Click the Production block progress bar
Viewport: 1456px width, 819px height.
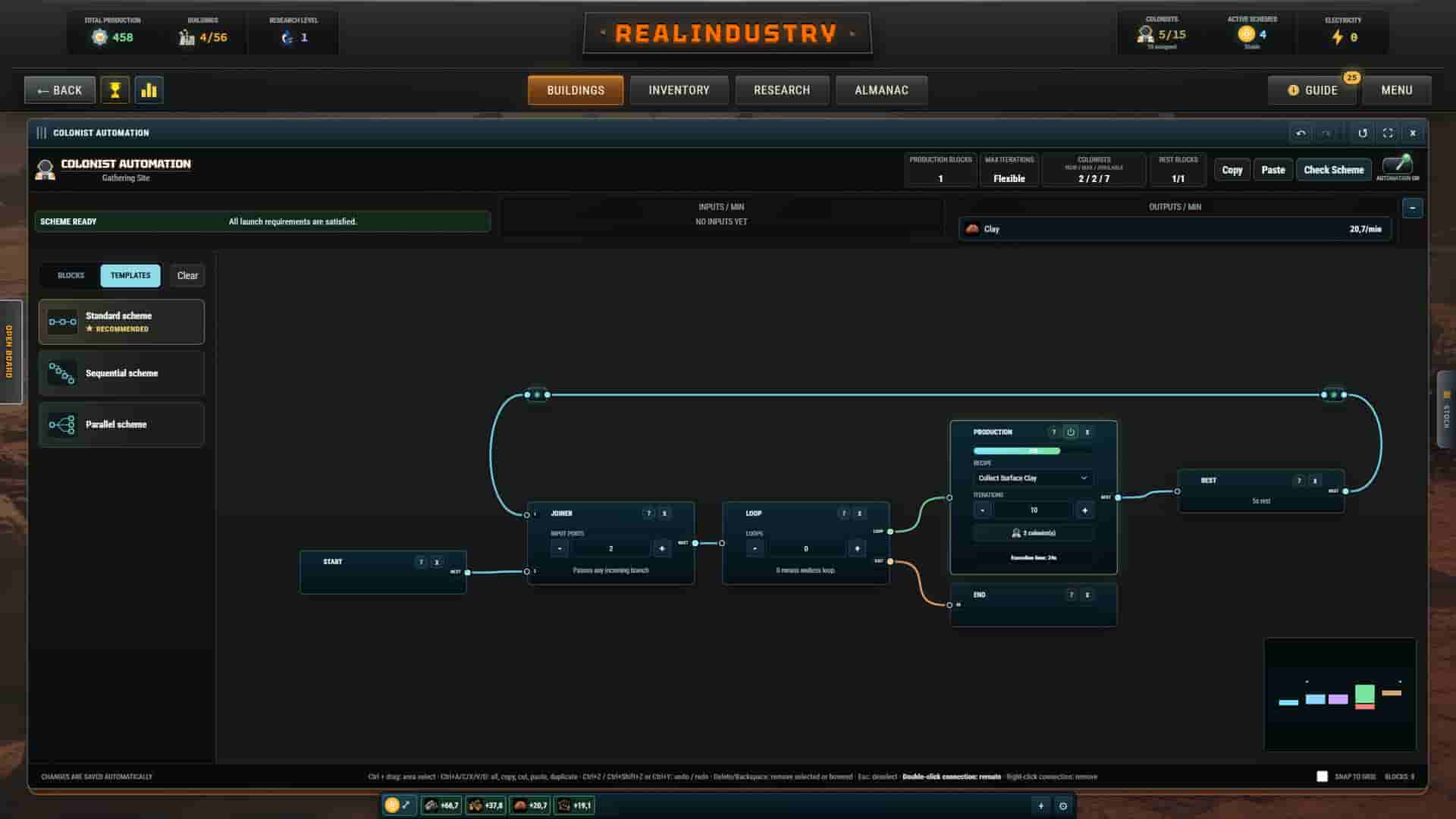[x=1033, y=451]
